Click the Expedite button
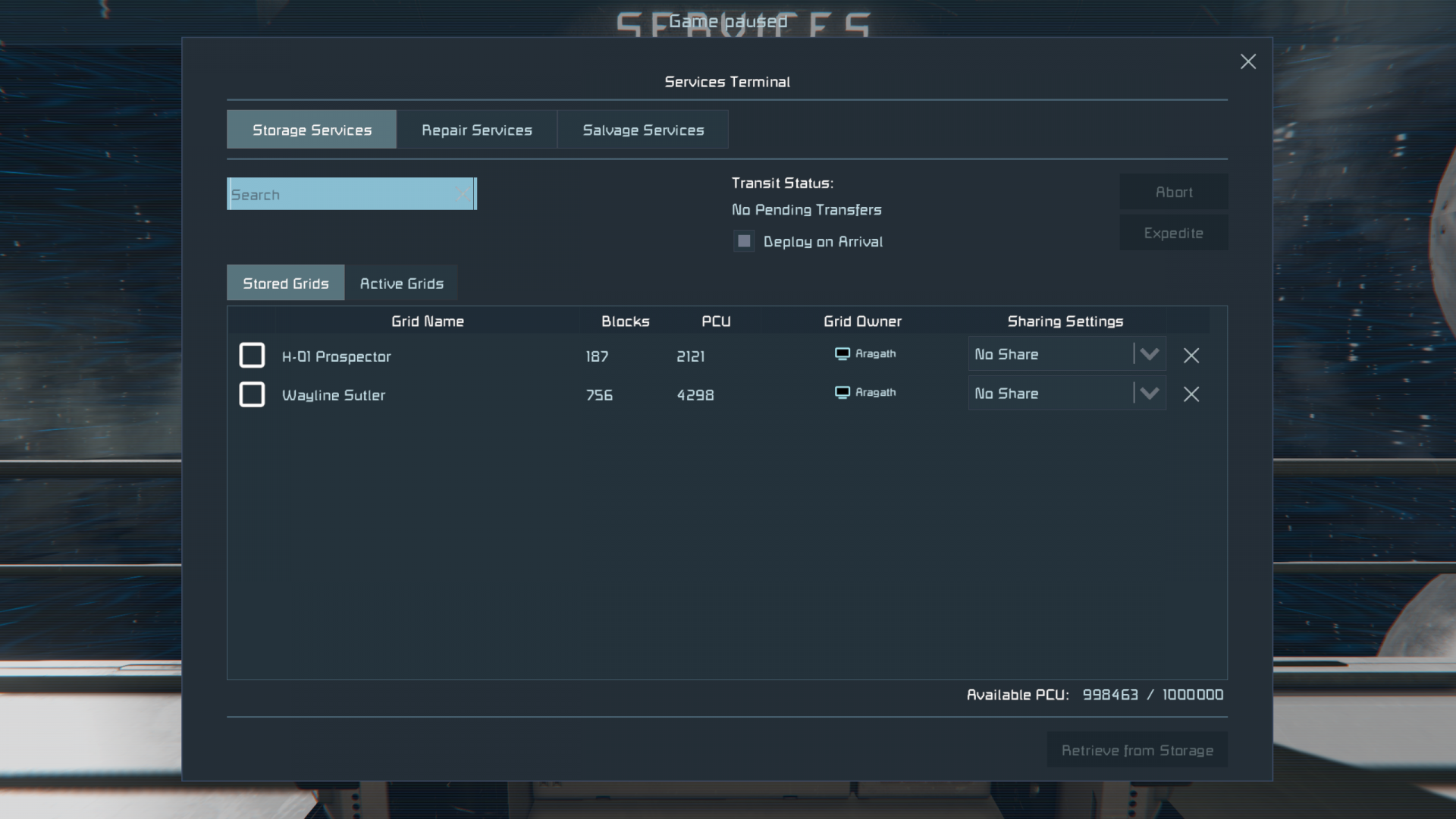This screenshot has height=819, width=1456. pos(1173,233)
